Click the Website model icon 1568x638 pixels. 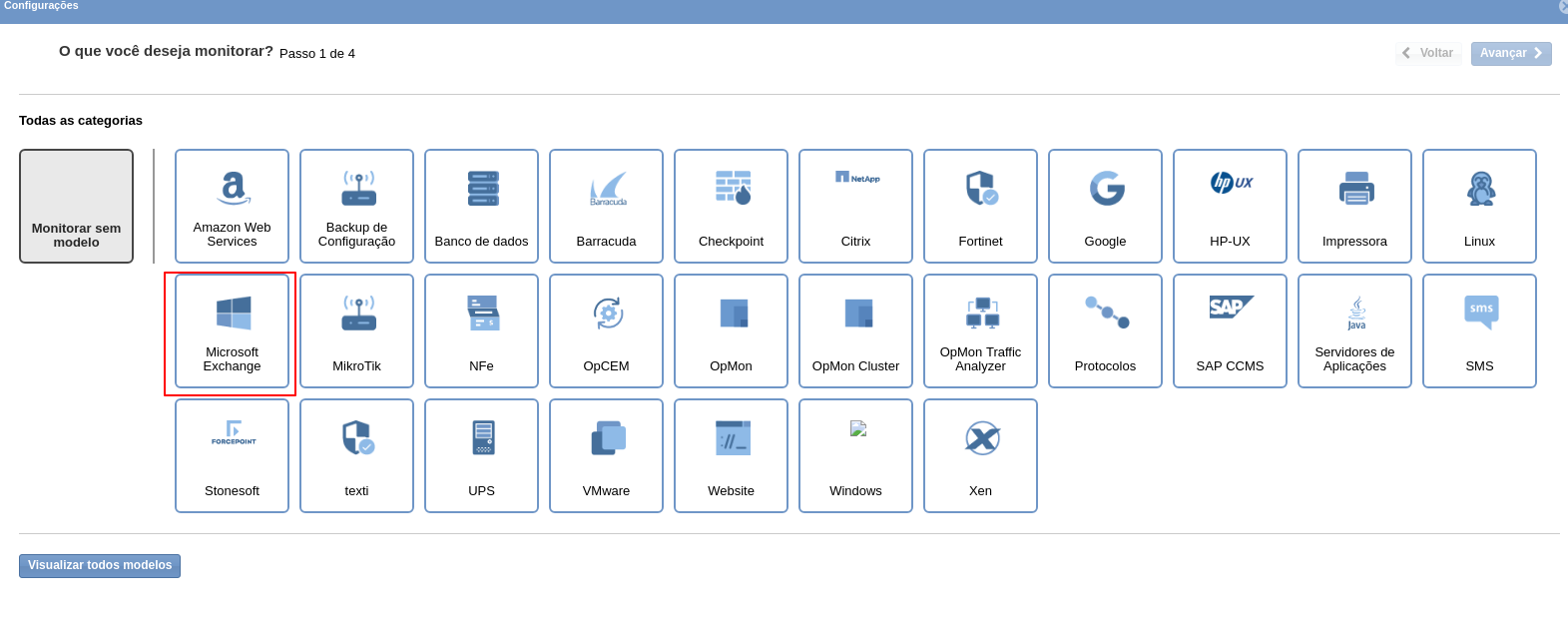[732, 438]
